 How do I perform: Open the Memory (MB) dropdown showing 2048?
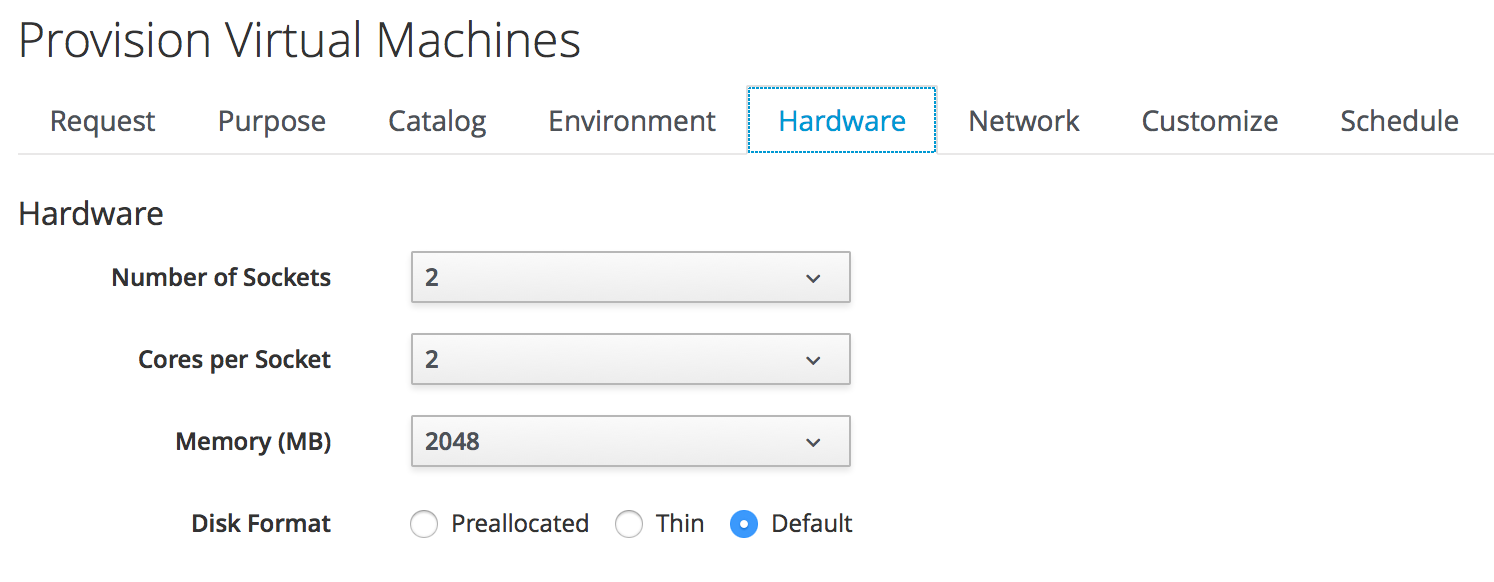coord(630,441)
